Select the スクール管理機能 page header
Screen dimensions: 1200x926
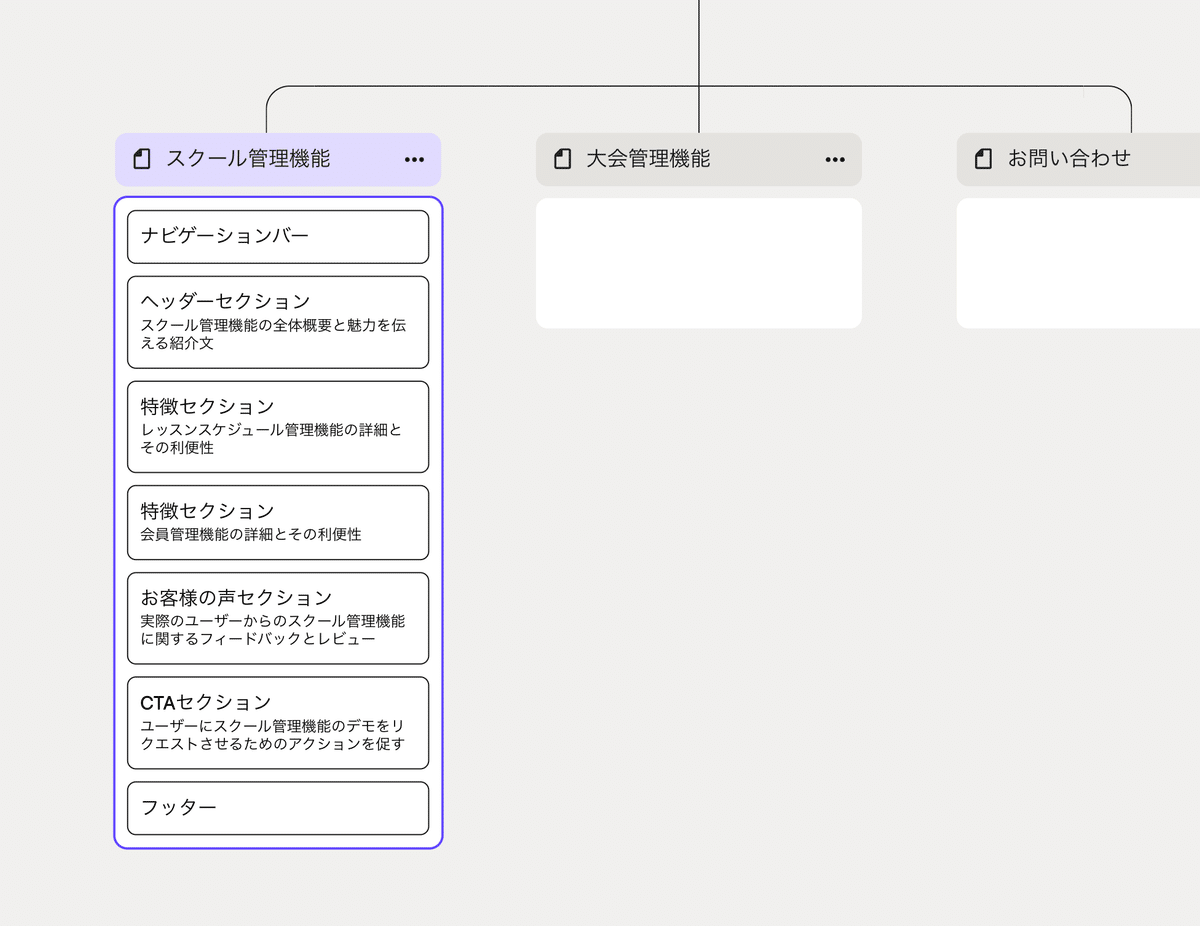click(278, 160)
